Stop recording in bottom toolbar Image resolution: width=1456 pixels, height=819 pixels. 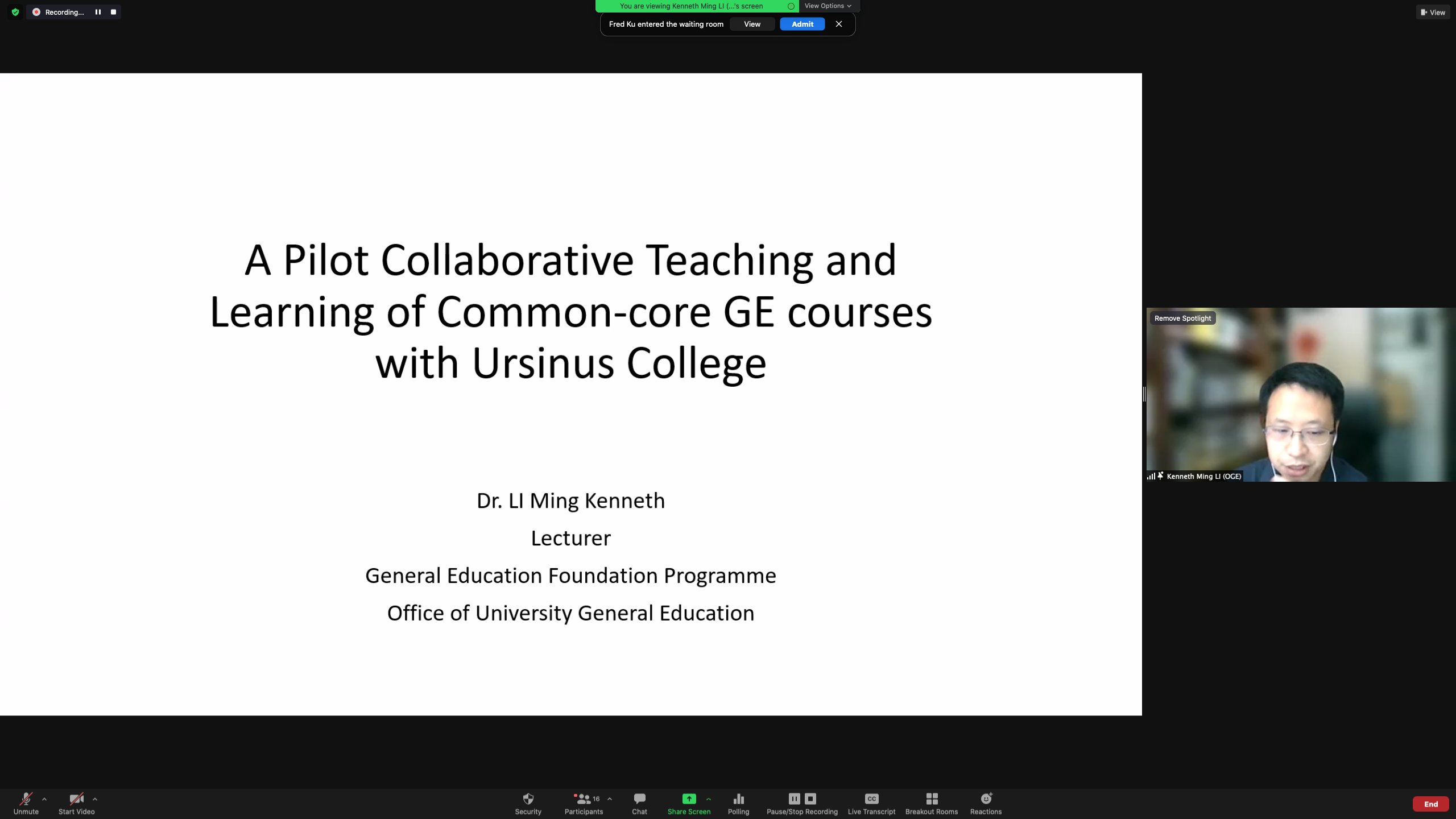pos(810,799)
